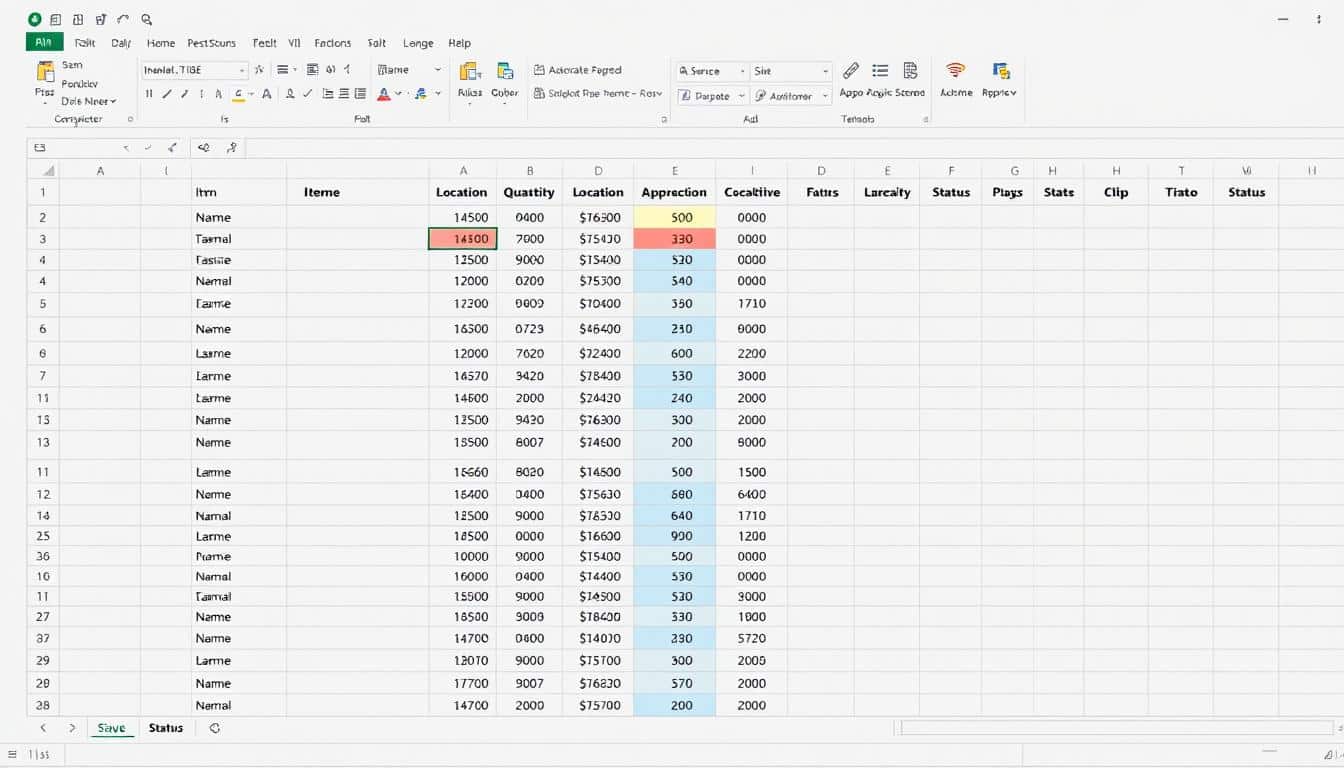Viewport: 1344px width, 768px height.
Task: Expand the Compicter group dialog launcher
Action: (x=130, y=119)
